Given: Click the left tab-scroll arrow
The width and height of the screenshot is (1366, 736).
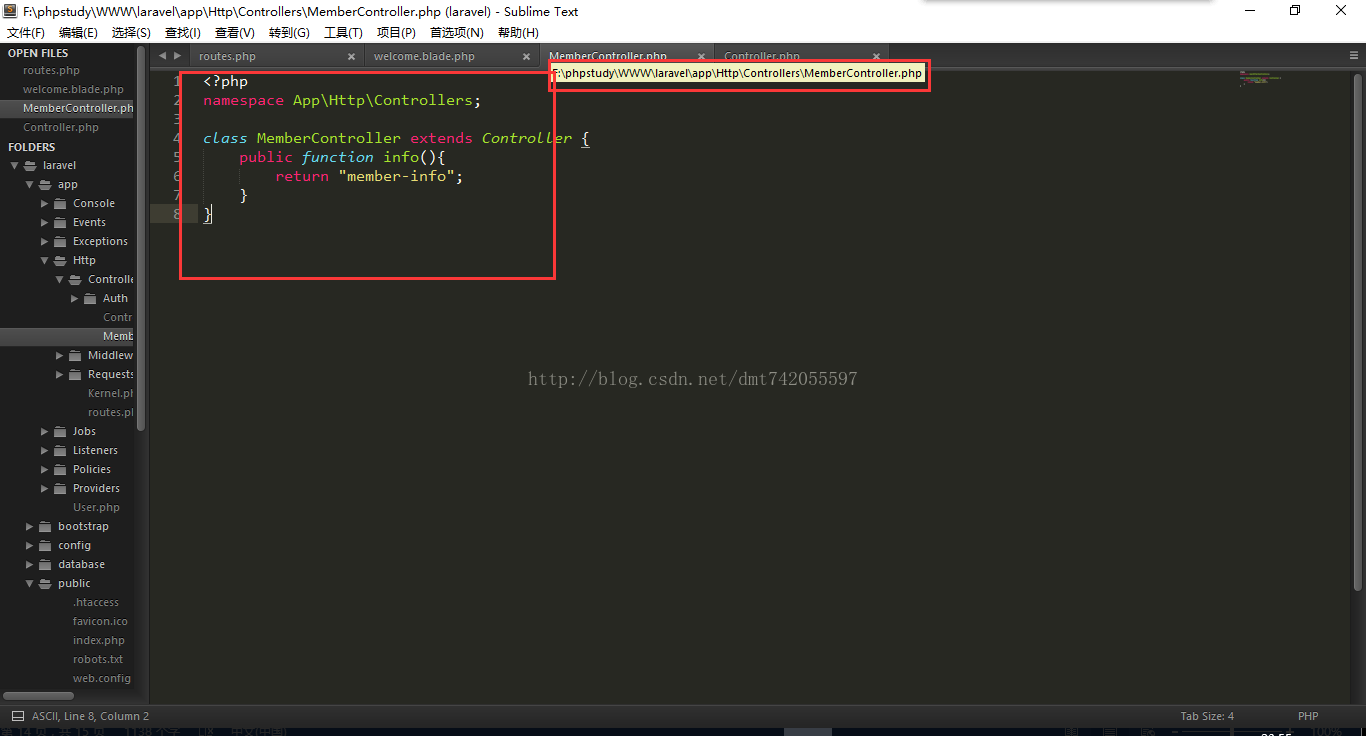Looking at the screenshot, I should pos(162,56).
